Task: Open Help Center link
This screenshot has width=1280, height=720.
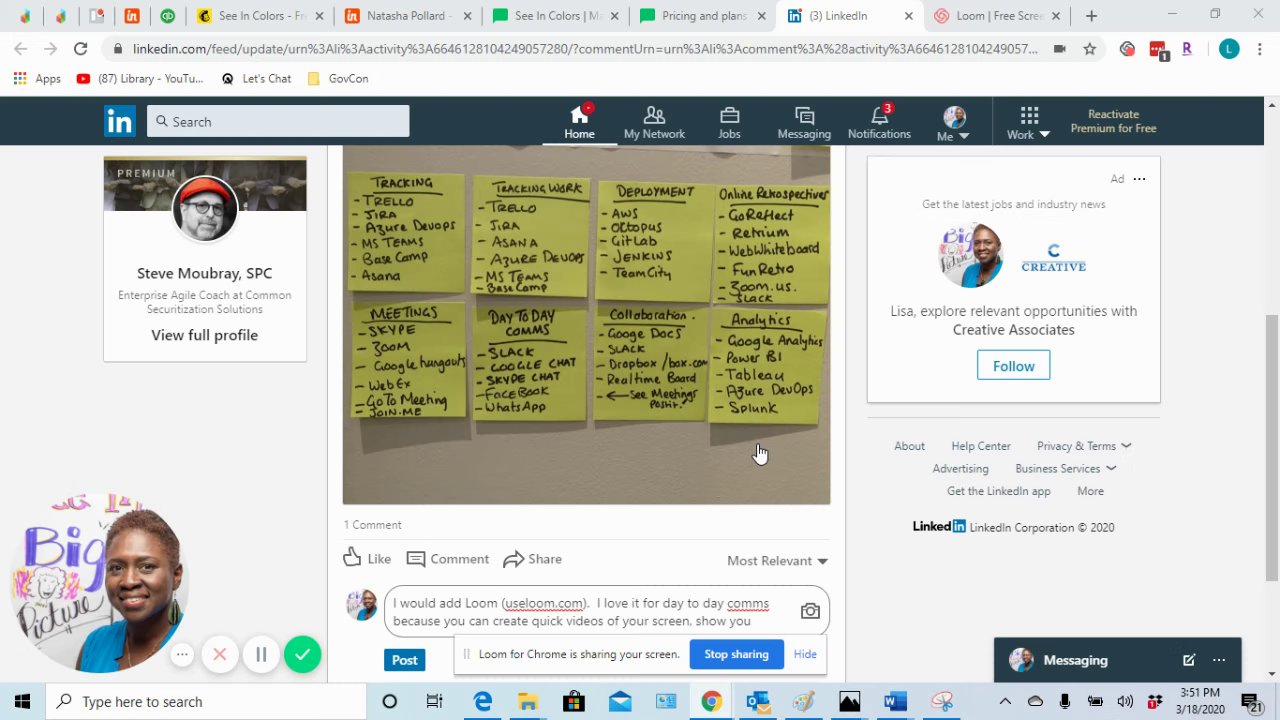Action: pyautogui.click(x=981, y=446)
